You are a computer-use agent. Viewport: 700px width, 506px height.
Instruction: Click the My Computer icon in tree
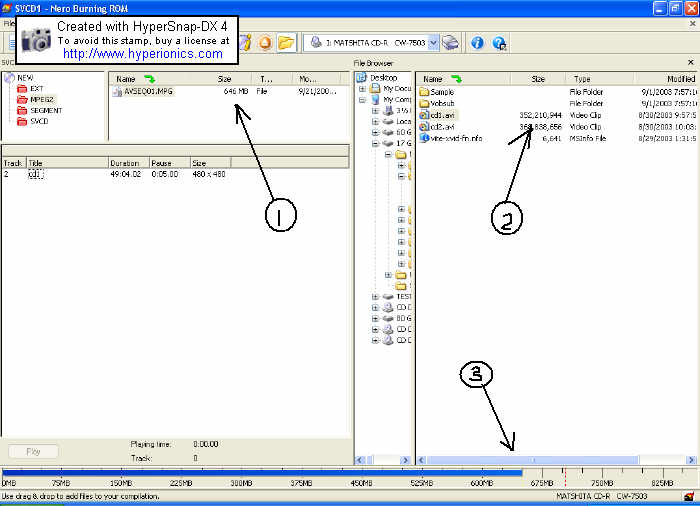click(x=375, y=100)
